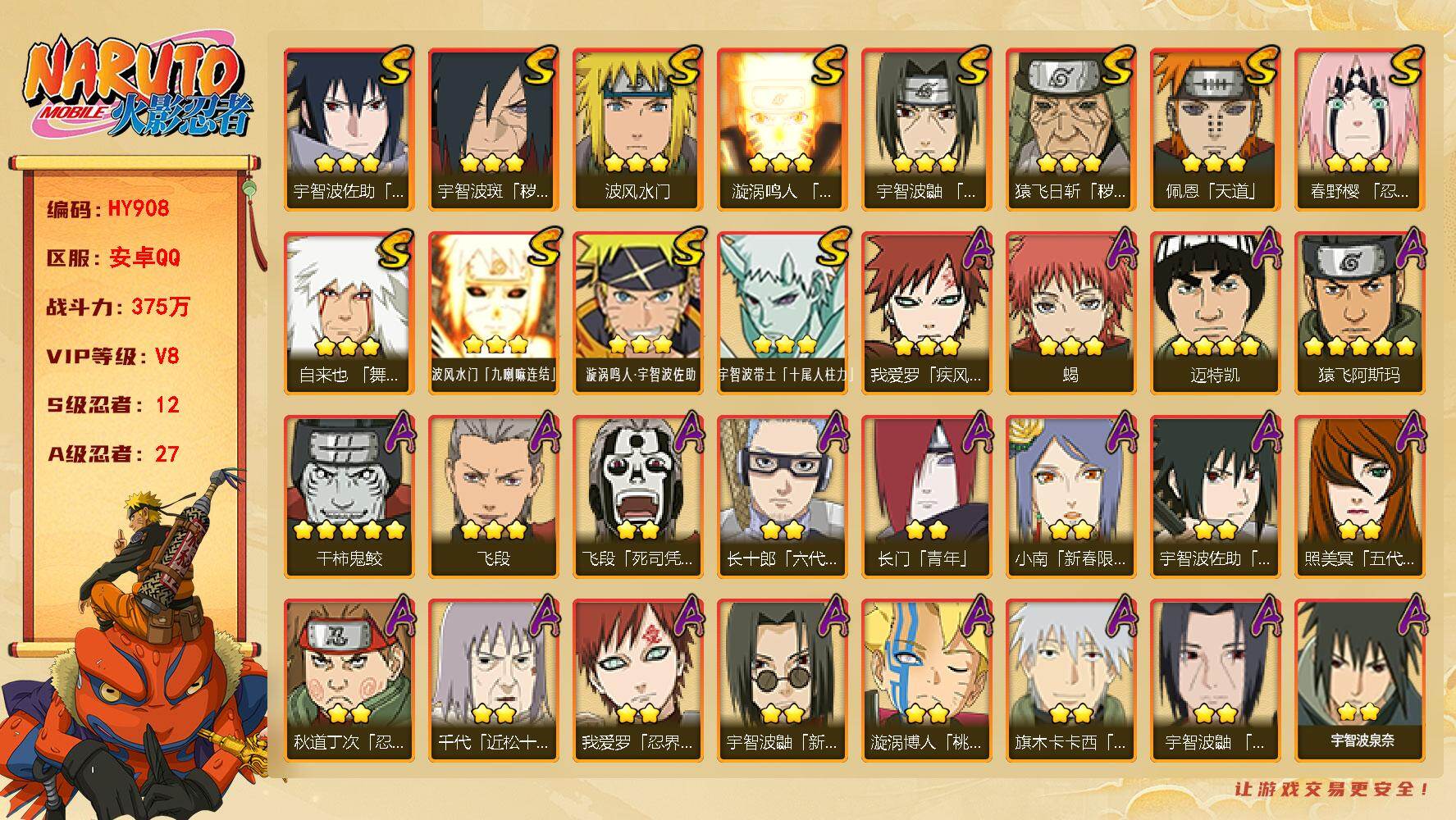Click the 战斗力 375万 text
This screenshot has width=1456, height=820.
pos(118,307)
